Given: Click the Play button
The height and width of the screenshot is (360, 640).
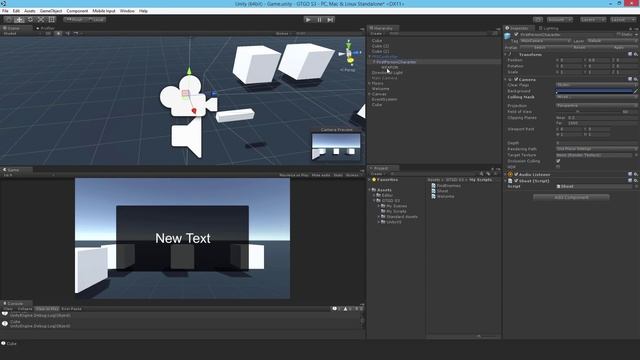Looking at the screenshot, I should (308, 20).
